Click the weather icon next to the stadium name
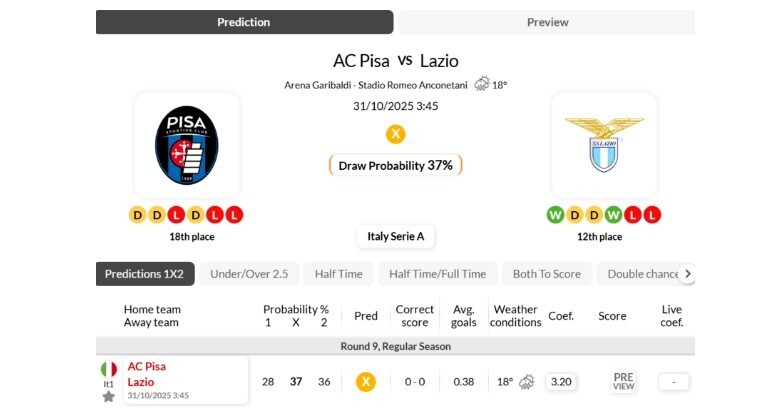This screenshot has width=766, height=417. 482,84
